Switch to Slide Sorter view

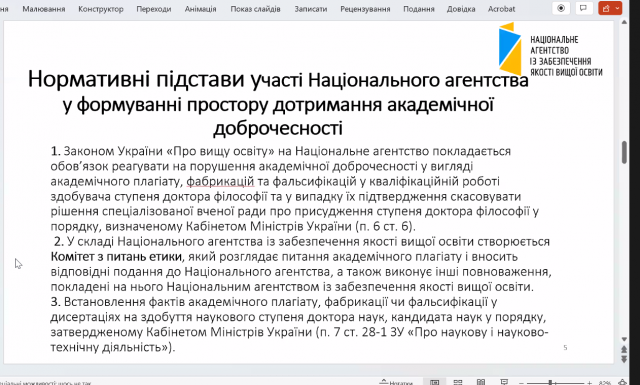click(458, 382)
